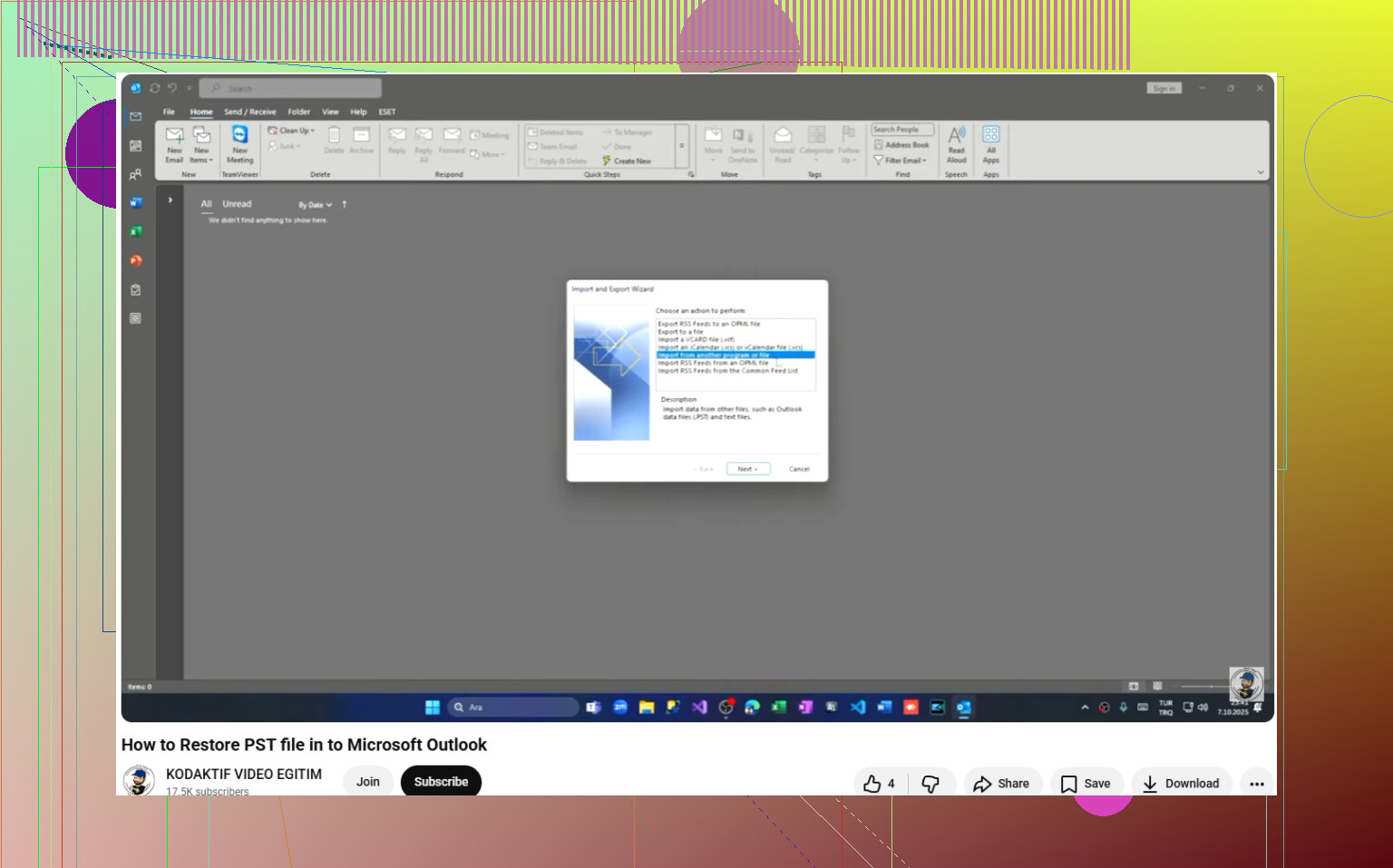Open File Explorer from the taskbar
Image resolution: width=1393 pixels, height=868 pixels.
click(x=647, y=707)
